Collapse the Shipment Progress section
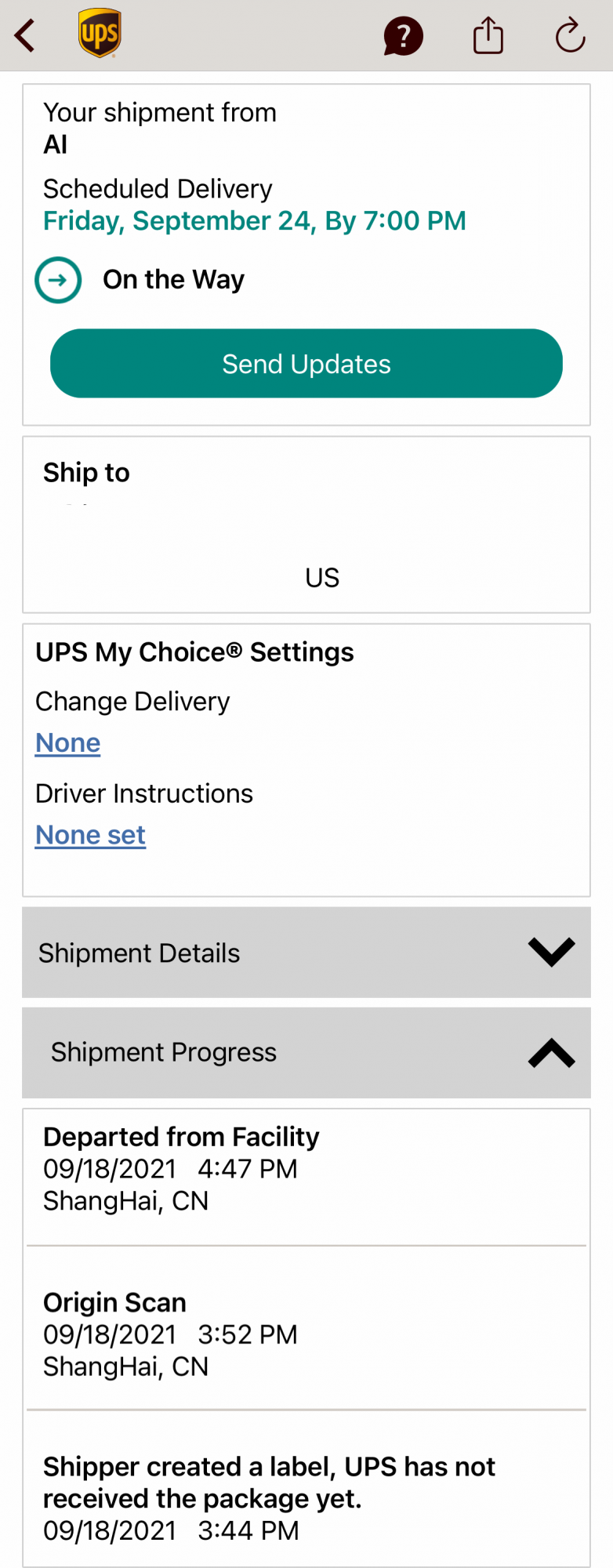This screenshot has height=1568, width=613. tap(306, 1053)
